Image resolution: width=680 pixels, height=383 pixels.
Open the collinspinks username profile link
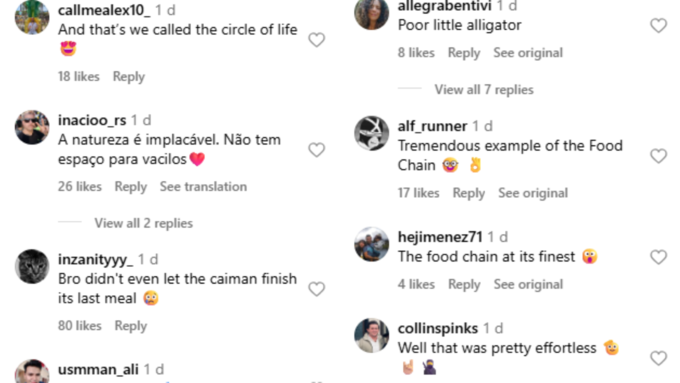[438, 328]
